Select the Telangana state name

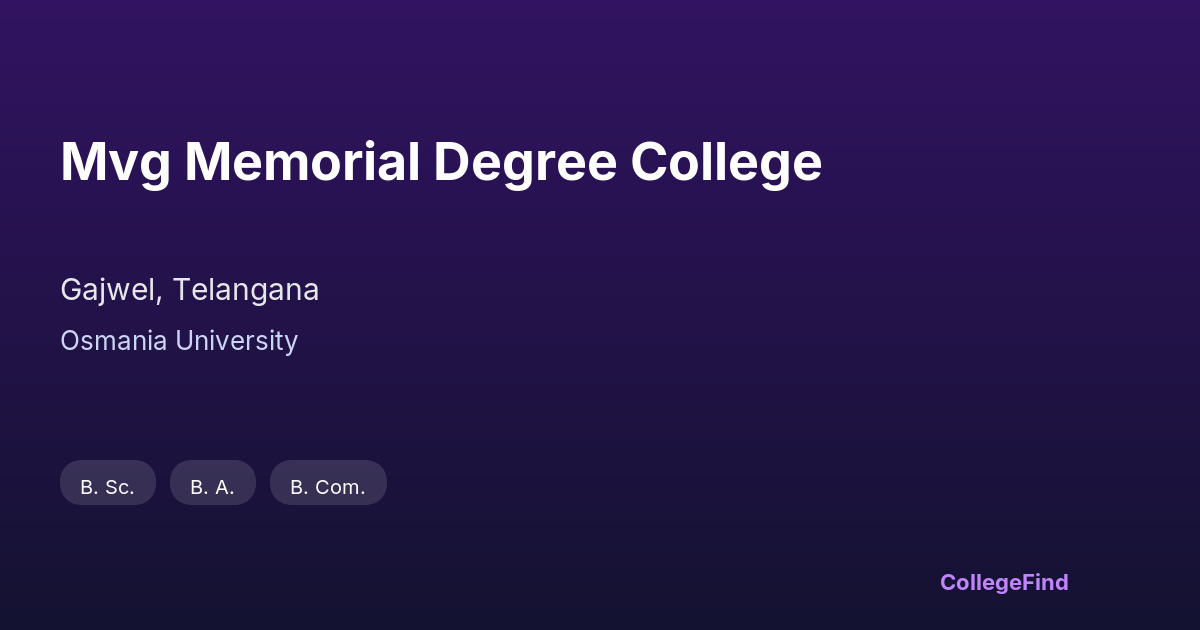[x=246, y=290]
